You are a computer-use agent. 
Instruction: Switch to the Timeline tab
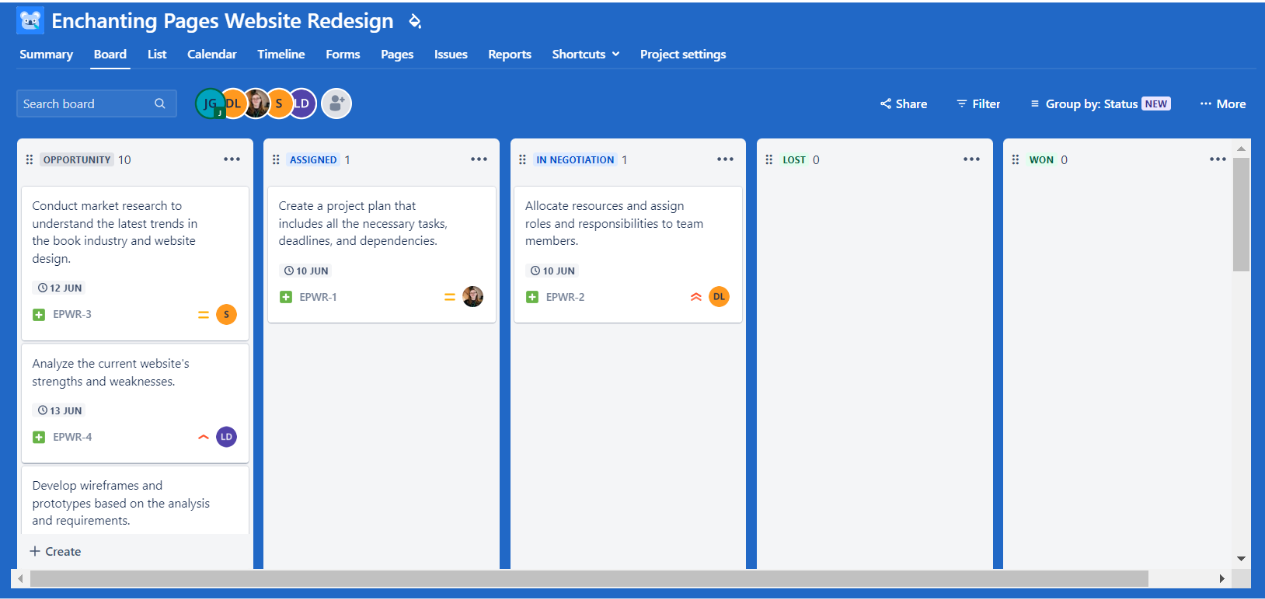(281, 54)
